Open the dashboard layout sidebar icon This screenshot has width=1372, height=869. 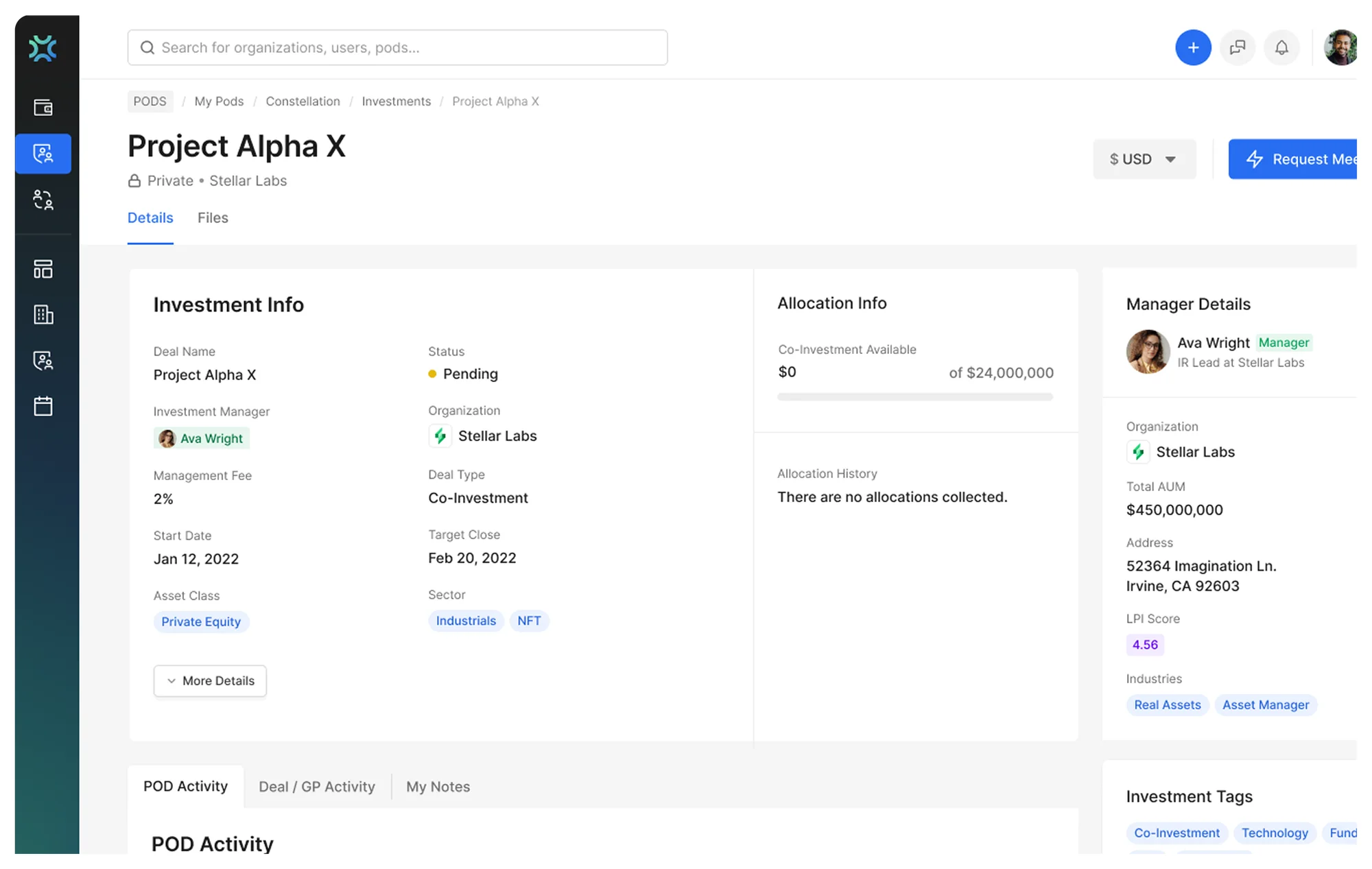pos(43,269)
